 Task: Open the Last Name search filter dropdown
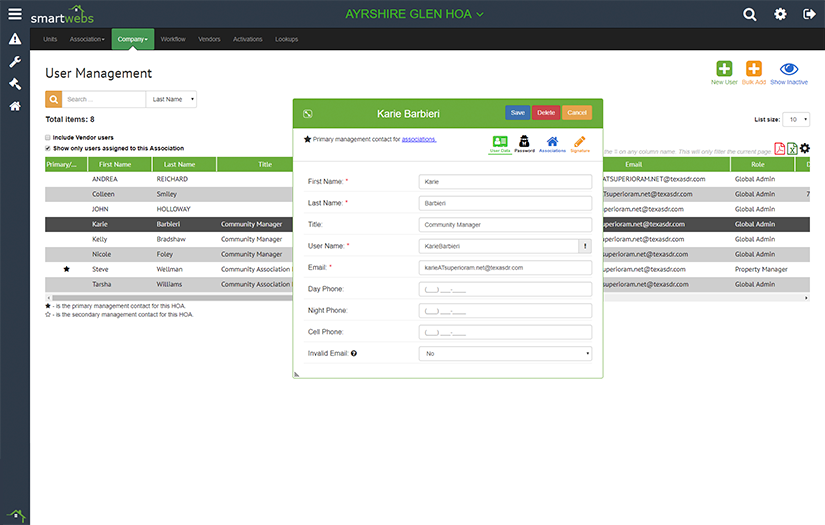coord(172,99)
